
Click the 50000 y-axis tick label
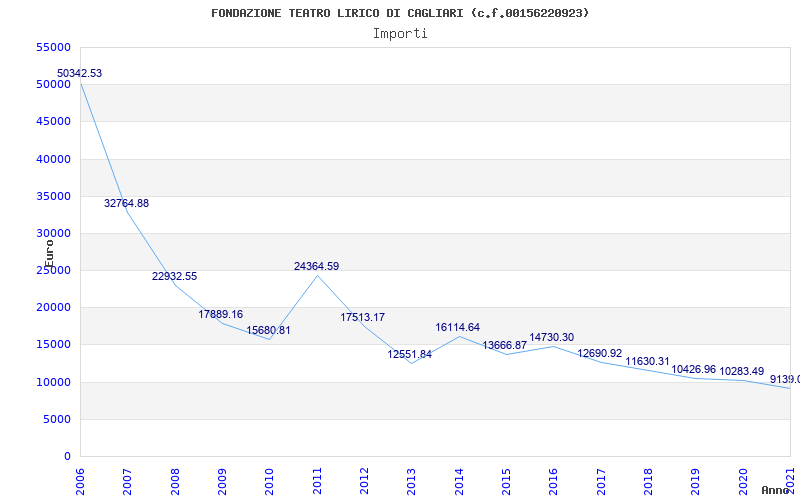click(53, 85)
